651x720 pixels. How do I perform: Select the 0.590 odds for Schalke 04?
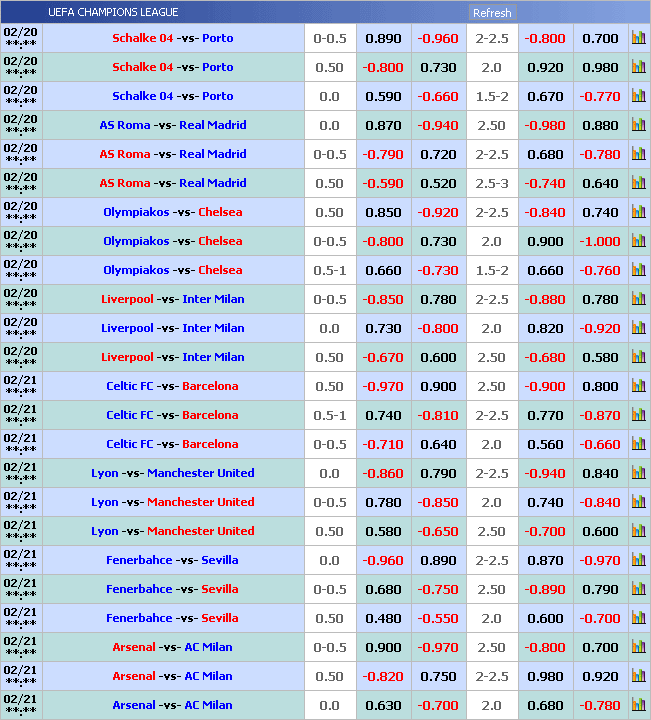point(383,97)
